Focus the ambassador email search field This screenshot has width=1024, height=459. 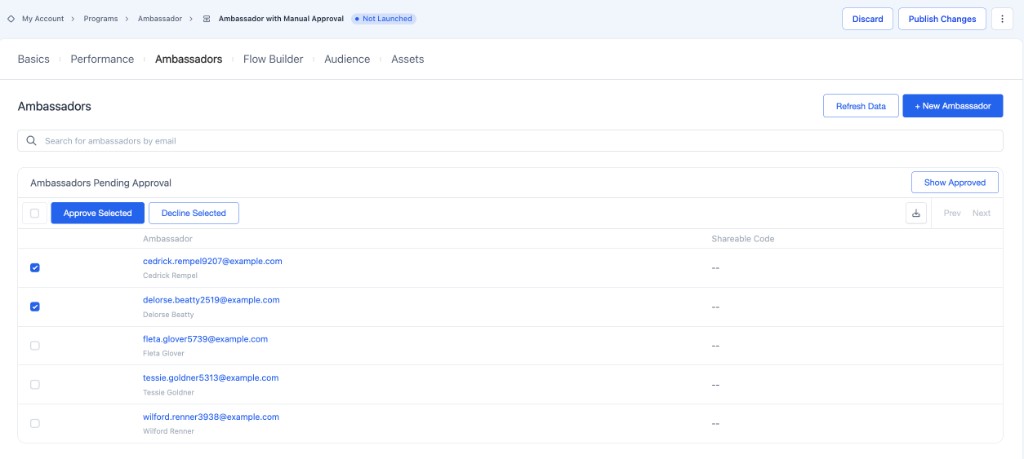510,140
